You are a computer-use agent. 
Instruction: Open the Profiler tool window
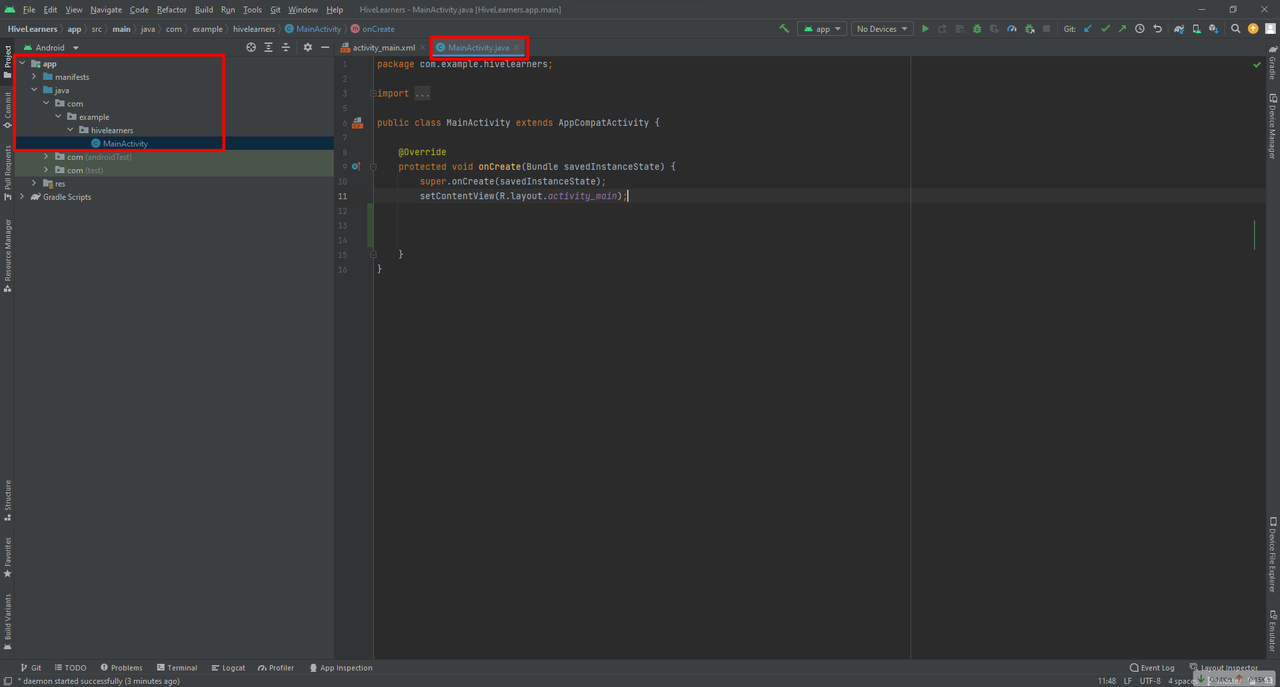point(276,668)
